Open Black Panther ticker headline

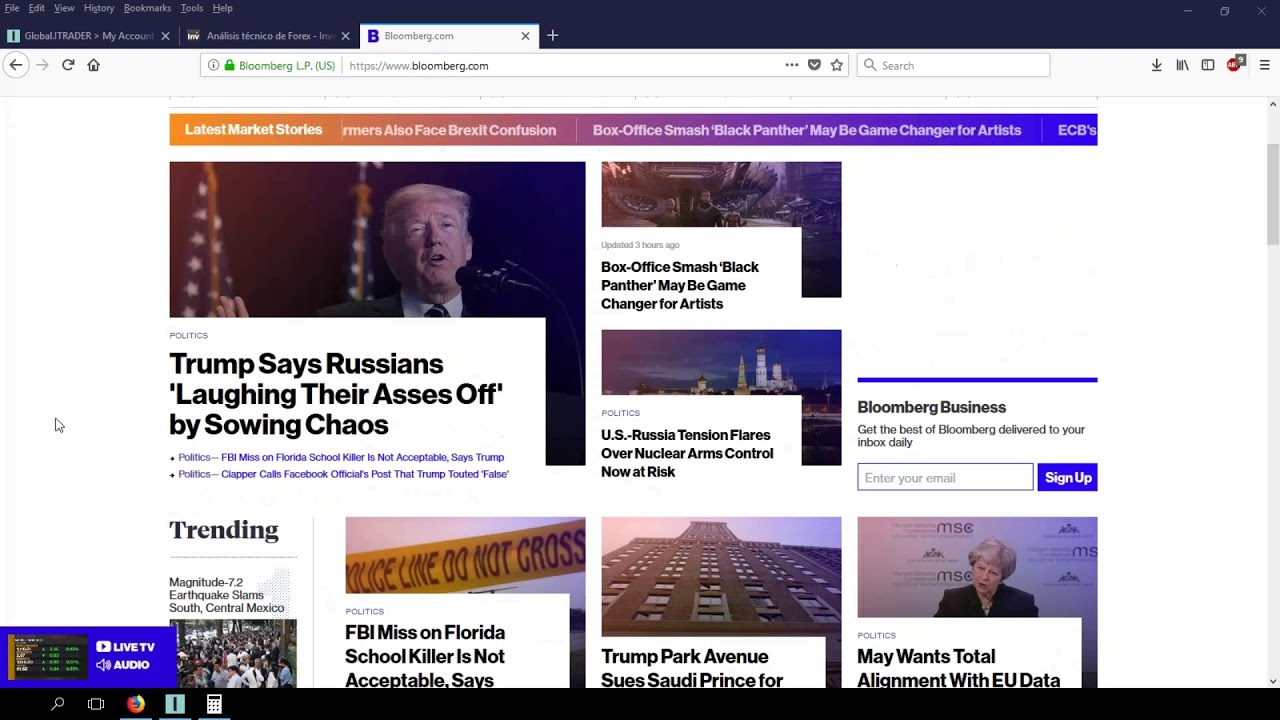[x=807, y=130]
